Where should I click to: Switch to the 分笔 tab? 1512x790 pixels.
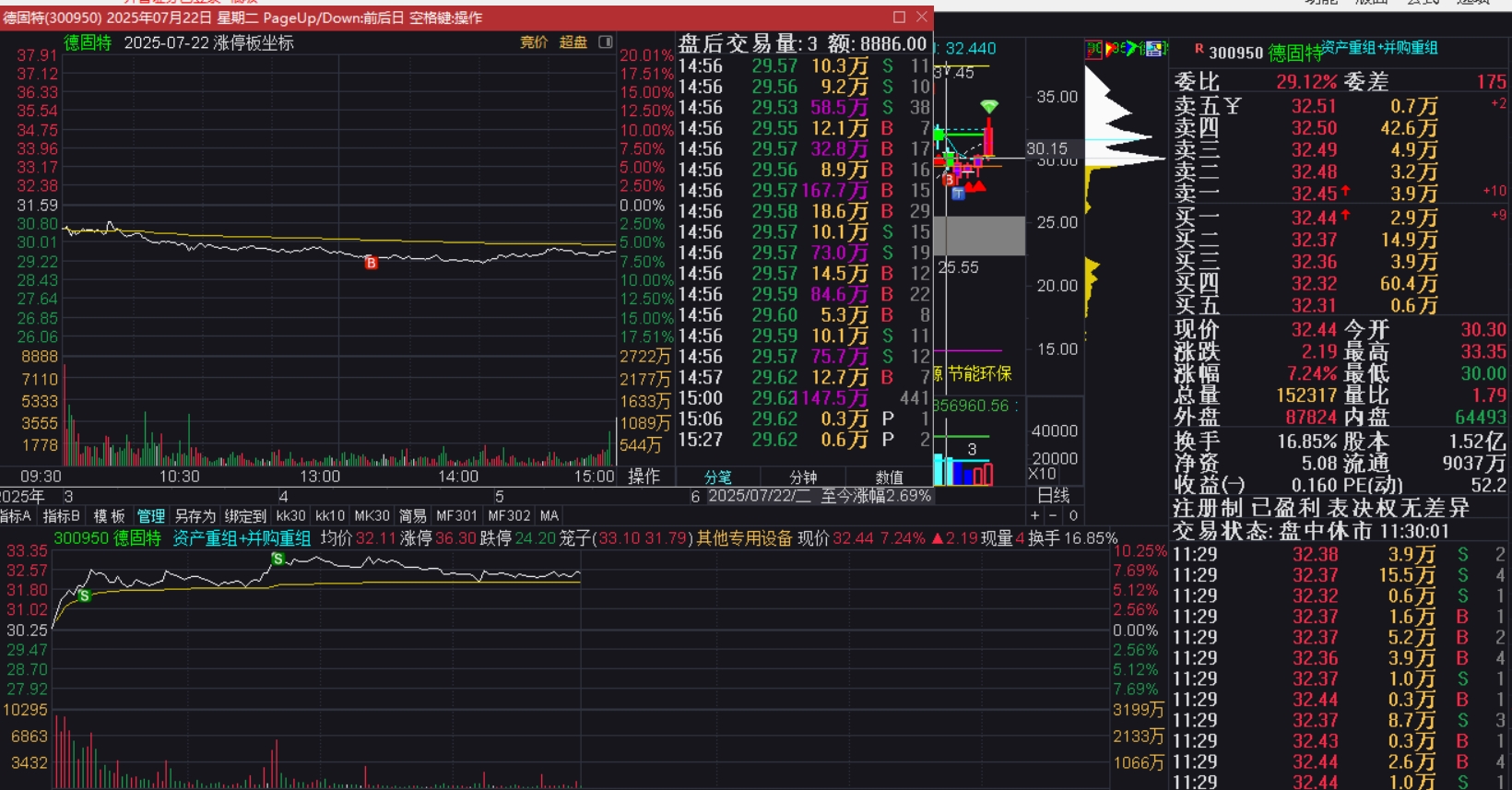click(718, 477)
